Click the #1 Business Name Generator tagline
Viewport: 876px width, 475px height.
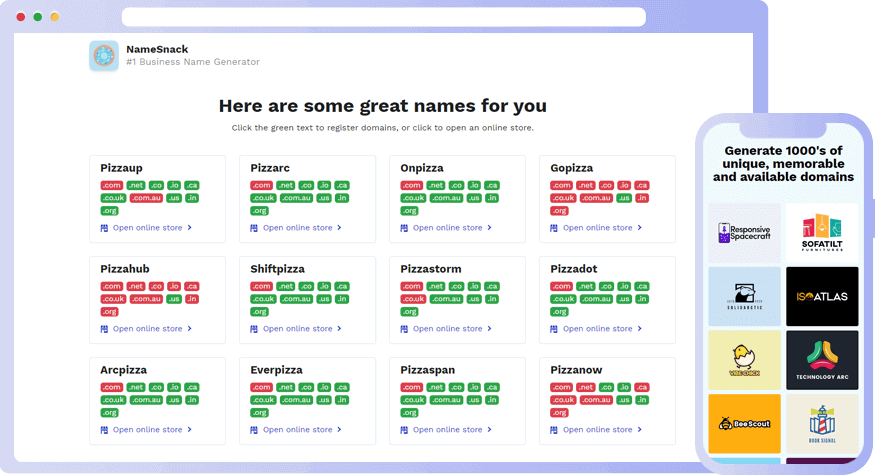click(193, 62)
